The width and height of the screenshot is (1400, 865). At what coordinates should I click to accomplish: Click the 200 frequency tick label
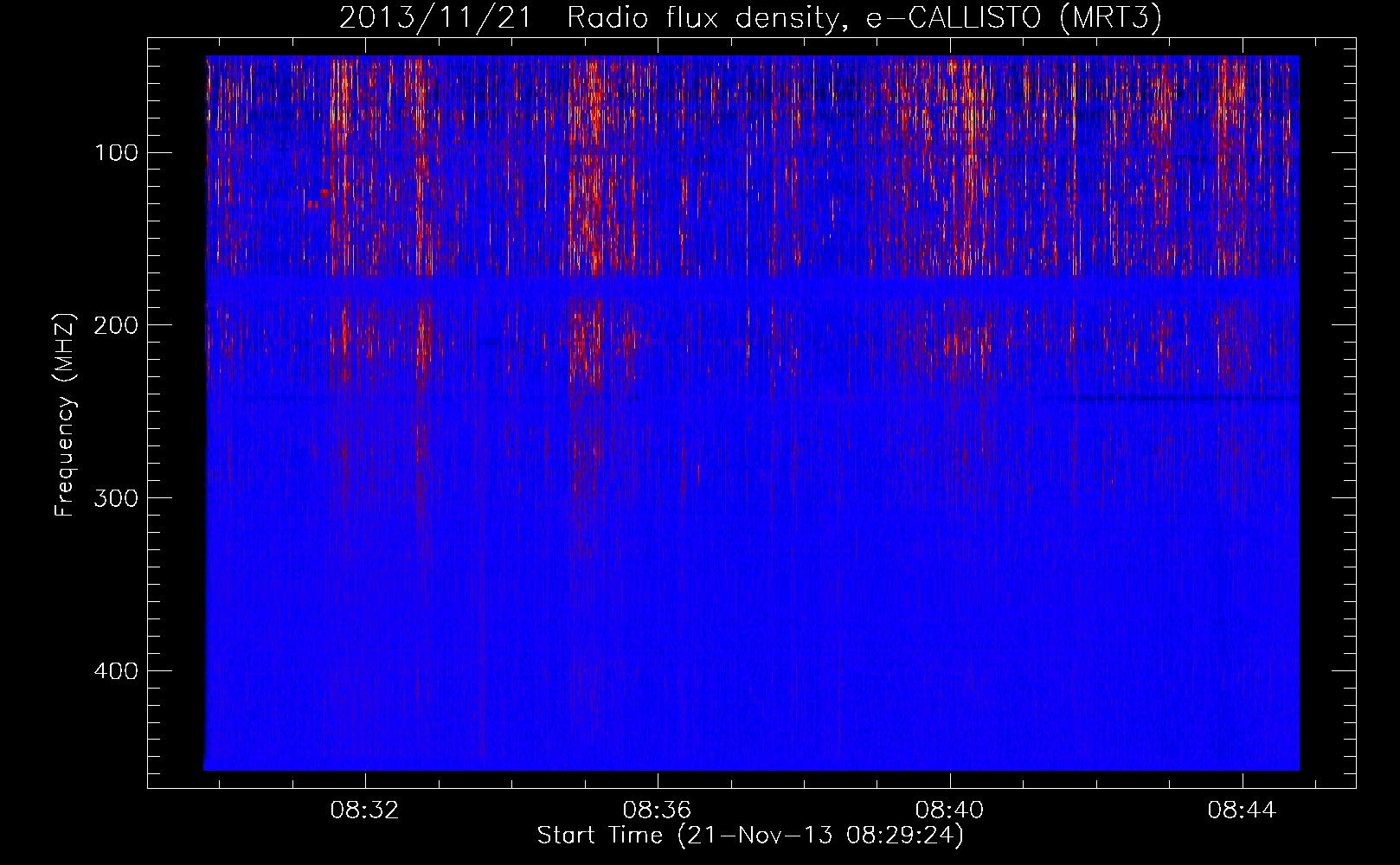point(117,325)
